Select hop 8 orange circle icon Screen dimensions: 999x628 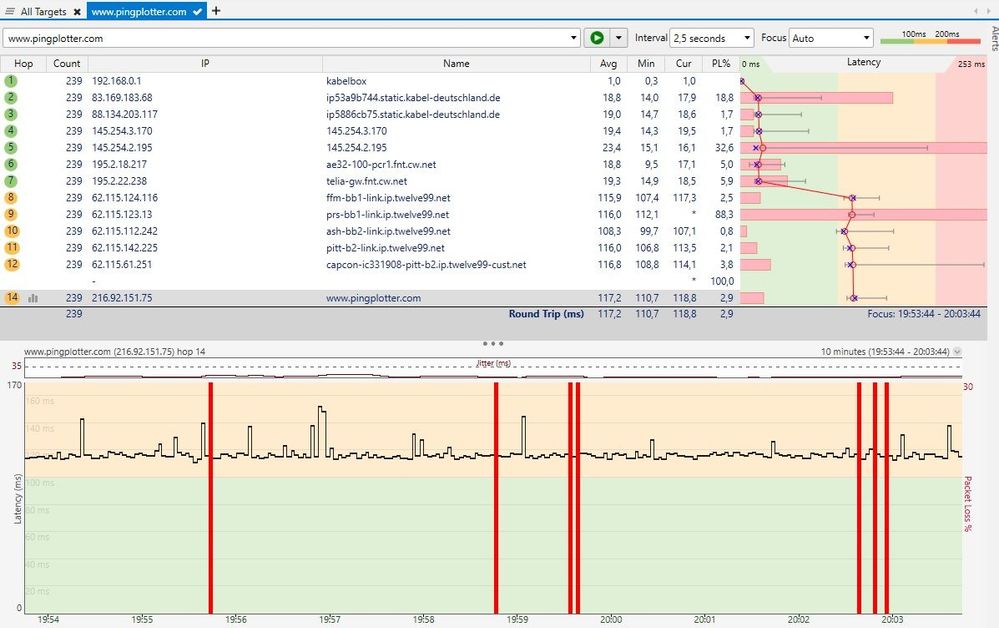[x=11, y=197]
